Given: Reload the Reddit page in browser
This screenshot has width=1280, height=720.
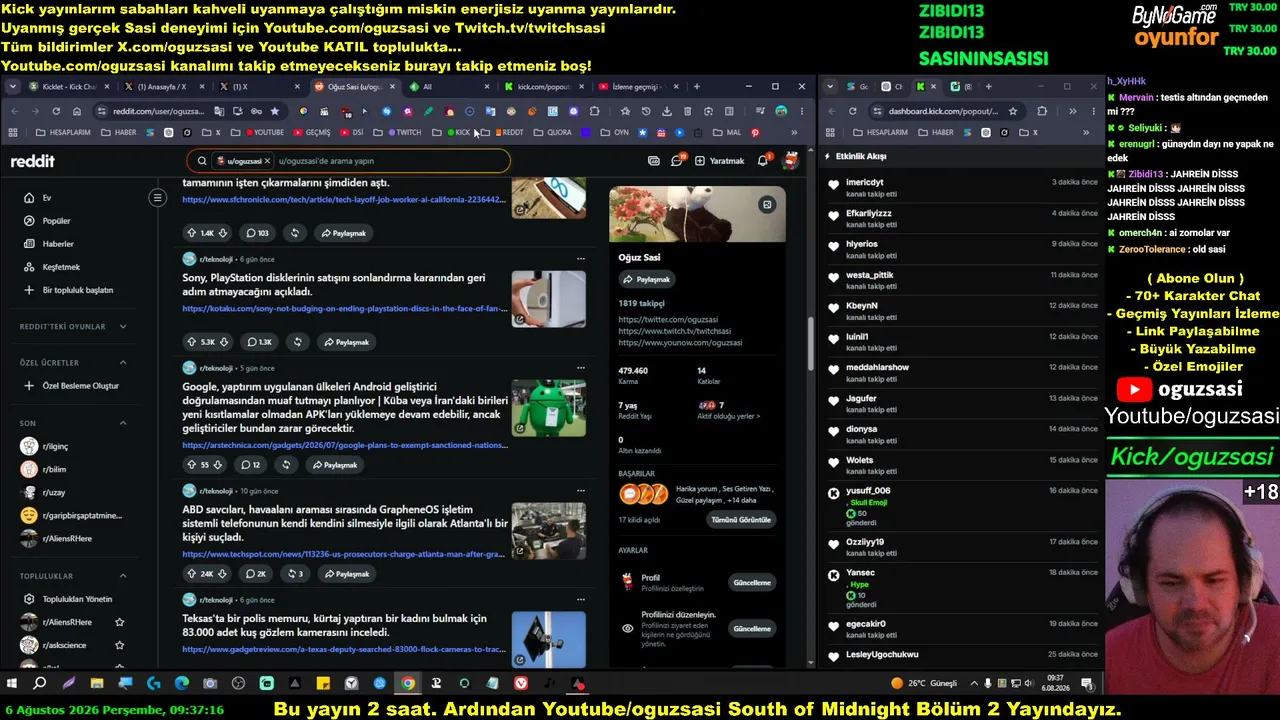Looking at the screenshot, I should [x=56, y=111].
